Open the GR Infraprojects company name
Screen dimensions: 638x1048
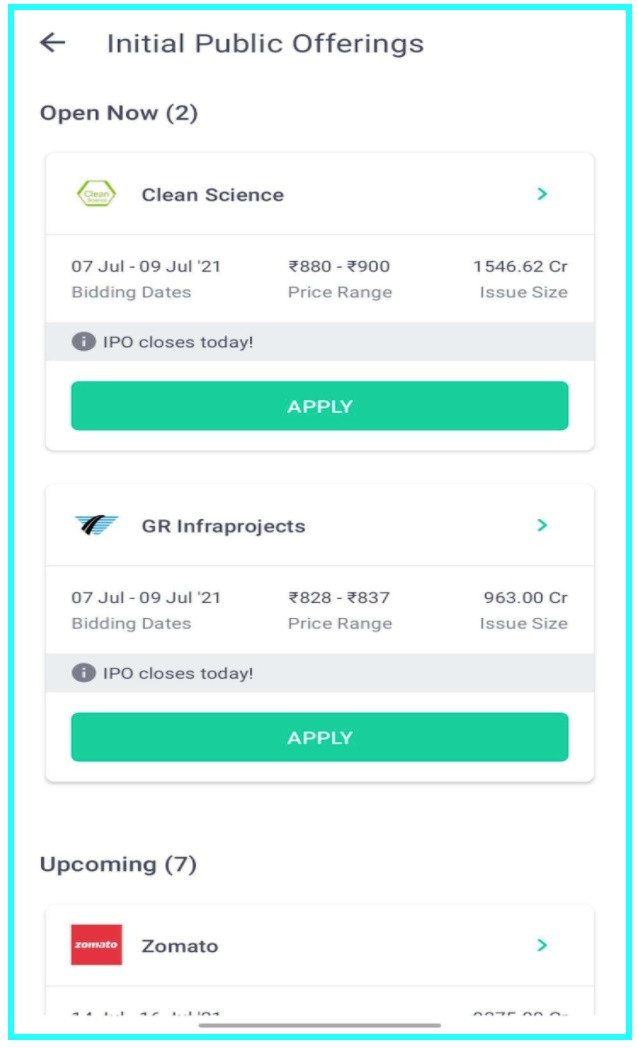[223, 526]
